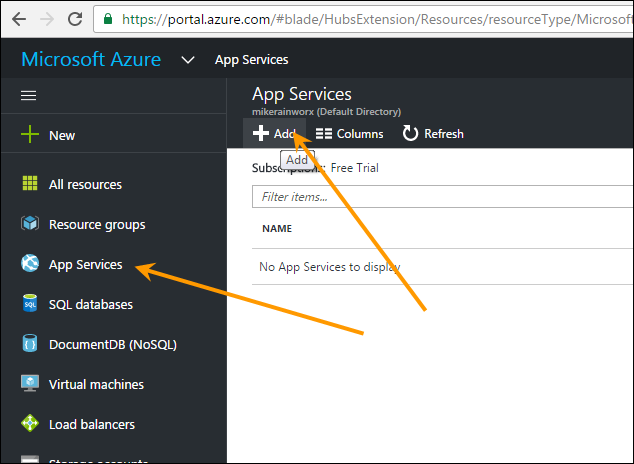Viewport: 634px width, 464px height.
Task: Click the DocumentDB (NoSQL) icon
Action: click(x=30, y=343)
